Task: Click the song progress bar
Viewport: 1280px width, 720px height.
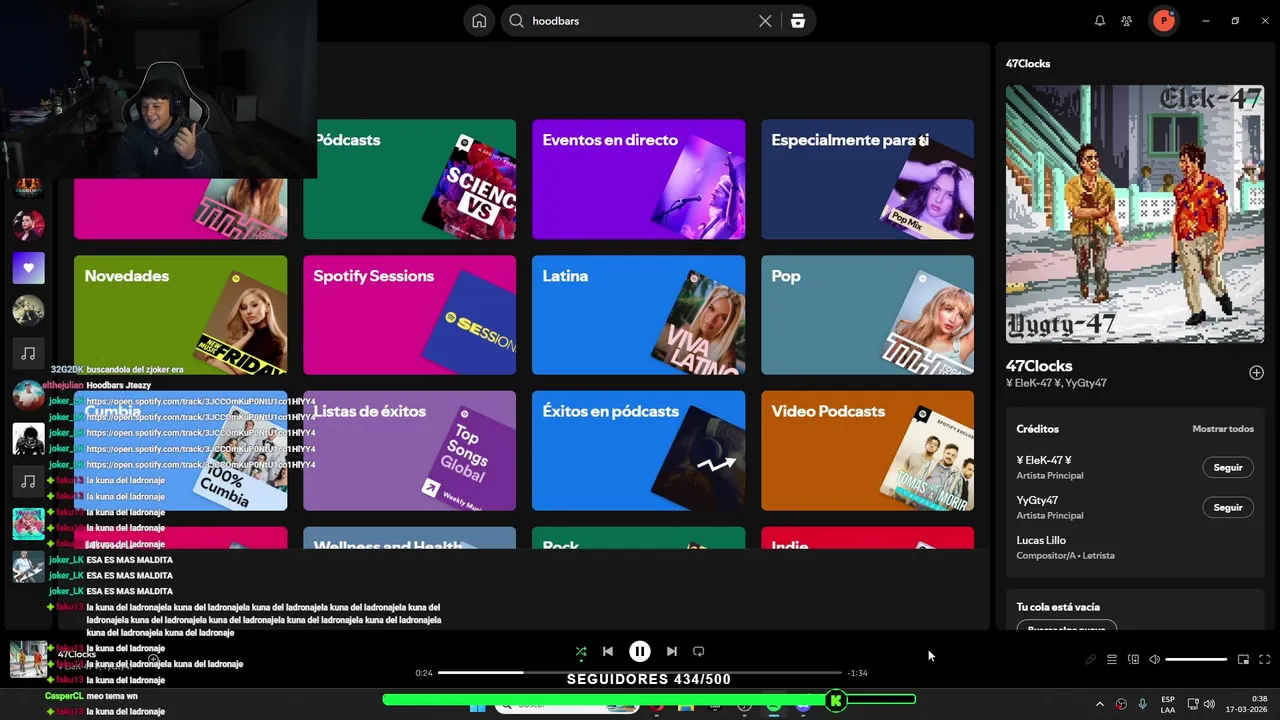Action: pyautogui.click(x=640, y=673)
